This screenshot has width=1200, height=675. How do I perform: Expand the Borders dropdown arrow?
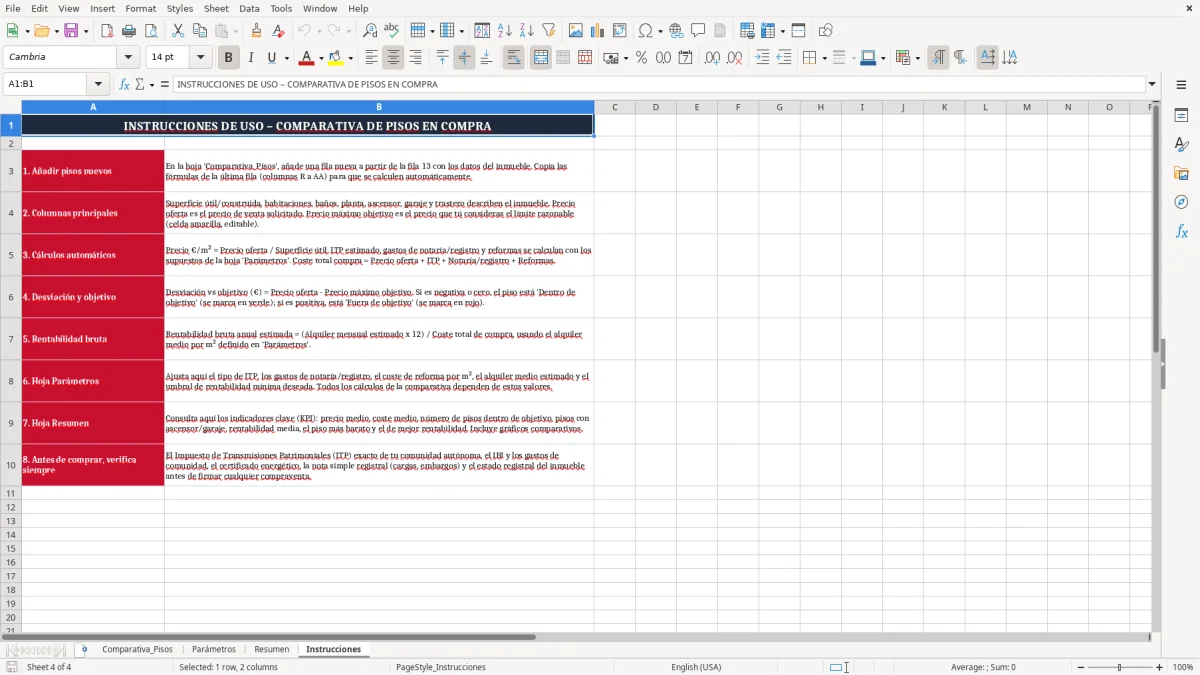tap(824, 58)
